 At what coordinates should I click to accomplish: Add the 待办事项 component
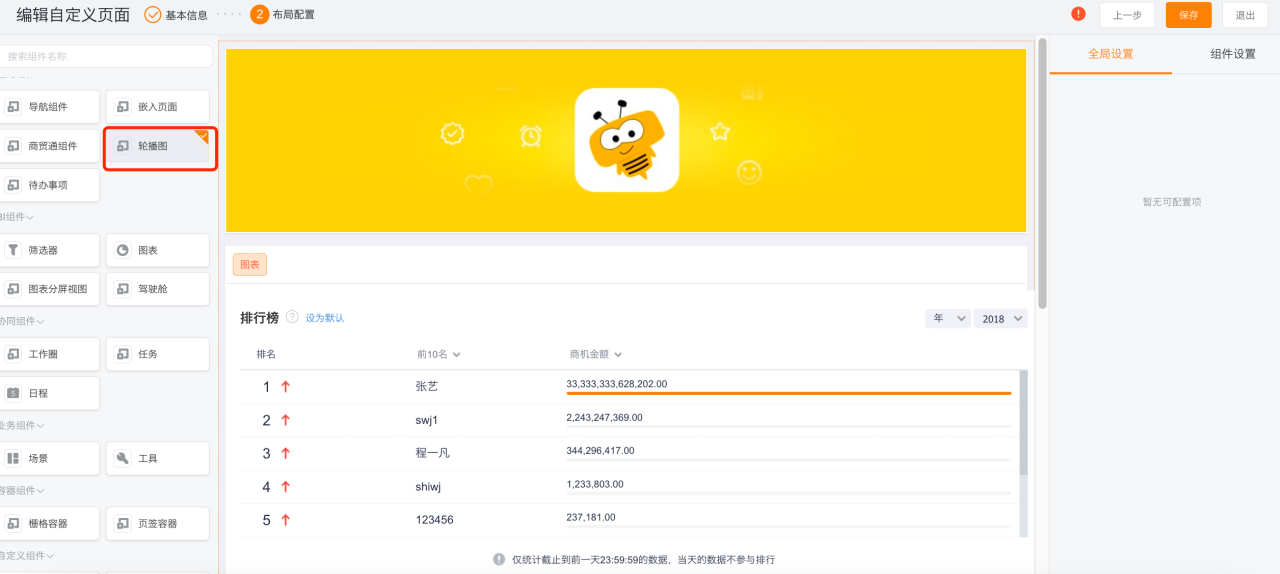(x=50, y=185)
